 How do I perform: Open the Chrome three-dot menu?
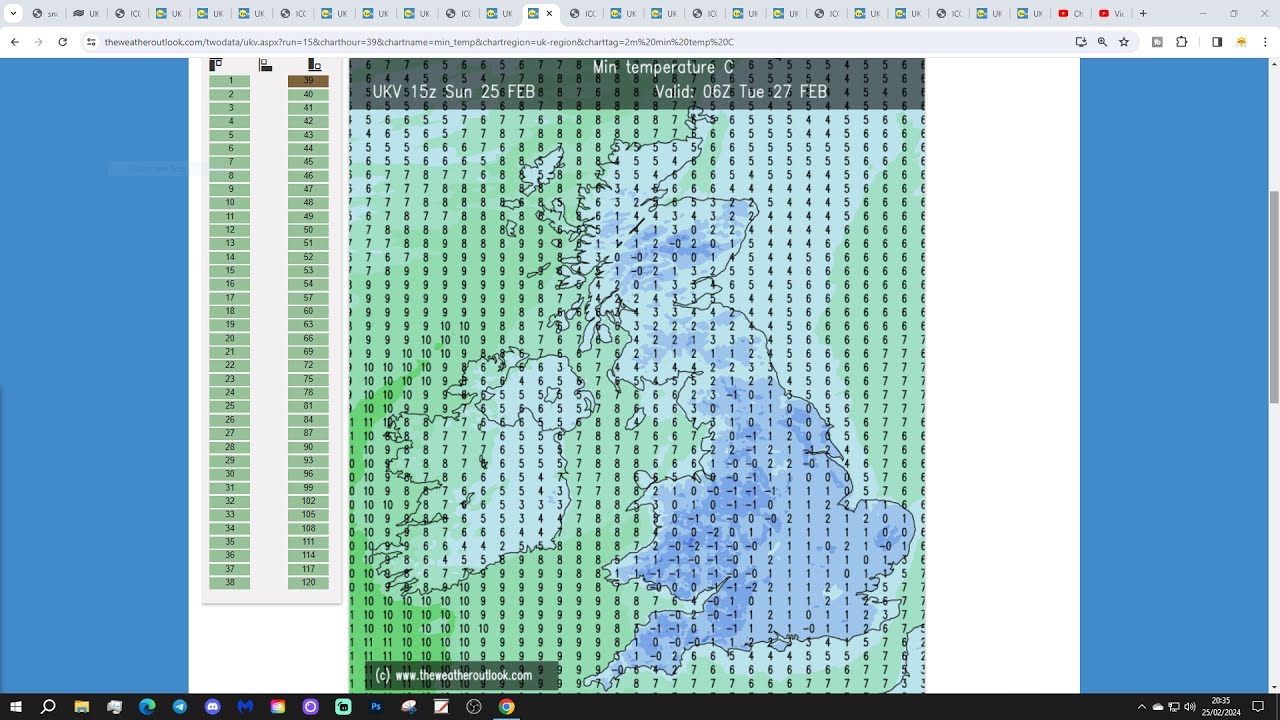click(x=1266, y=42)
